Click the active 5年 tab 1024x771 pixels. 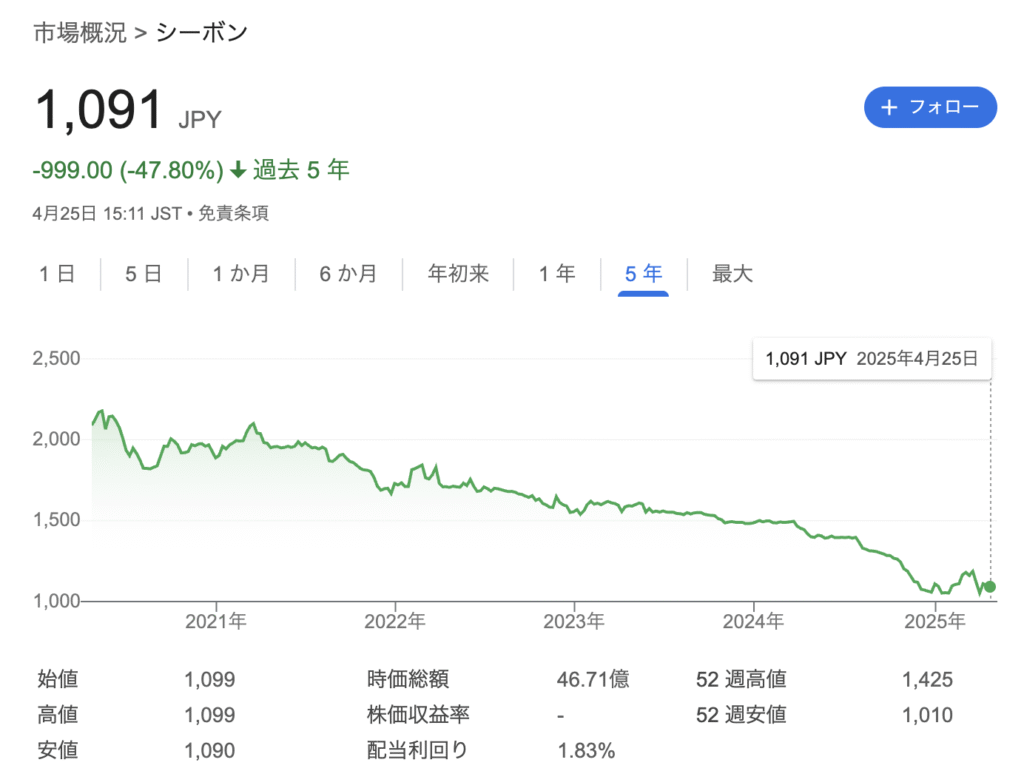(644, 273)
